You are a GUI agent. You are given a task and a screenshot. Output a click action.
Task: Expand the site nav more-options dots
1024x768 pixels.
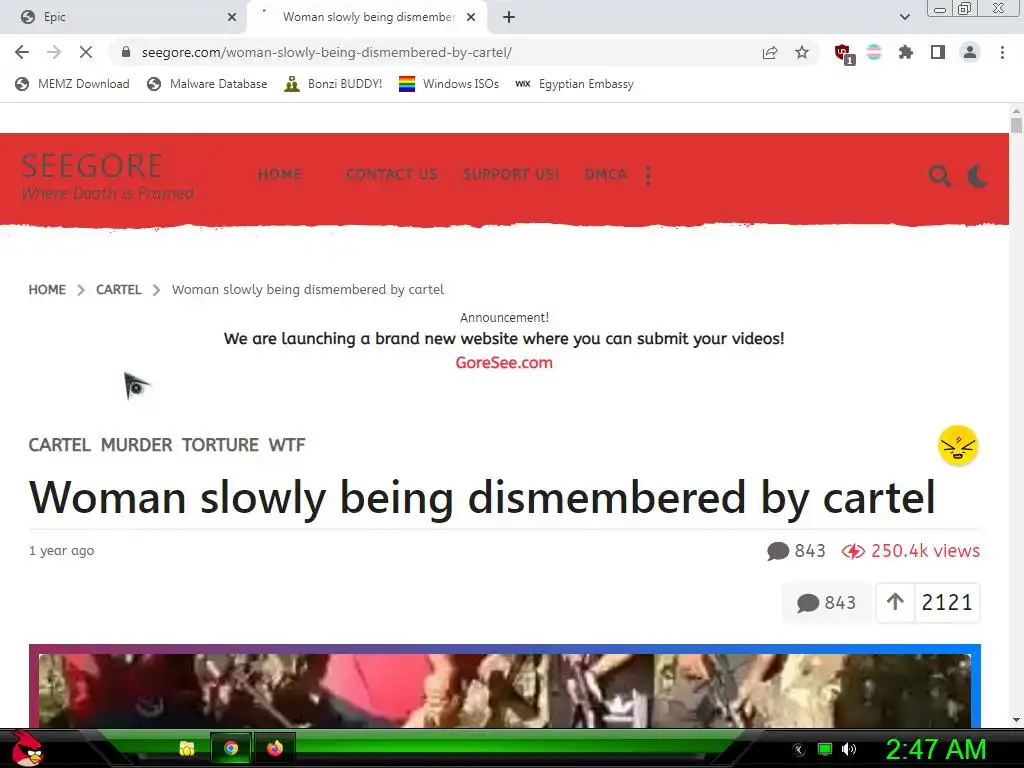point(648,175)
